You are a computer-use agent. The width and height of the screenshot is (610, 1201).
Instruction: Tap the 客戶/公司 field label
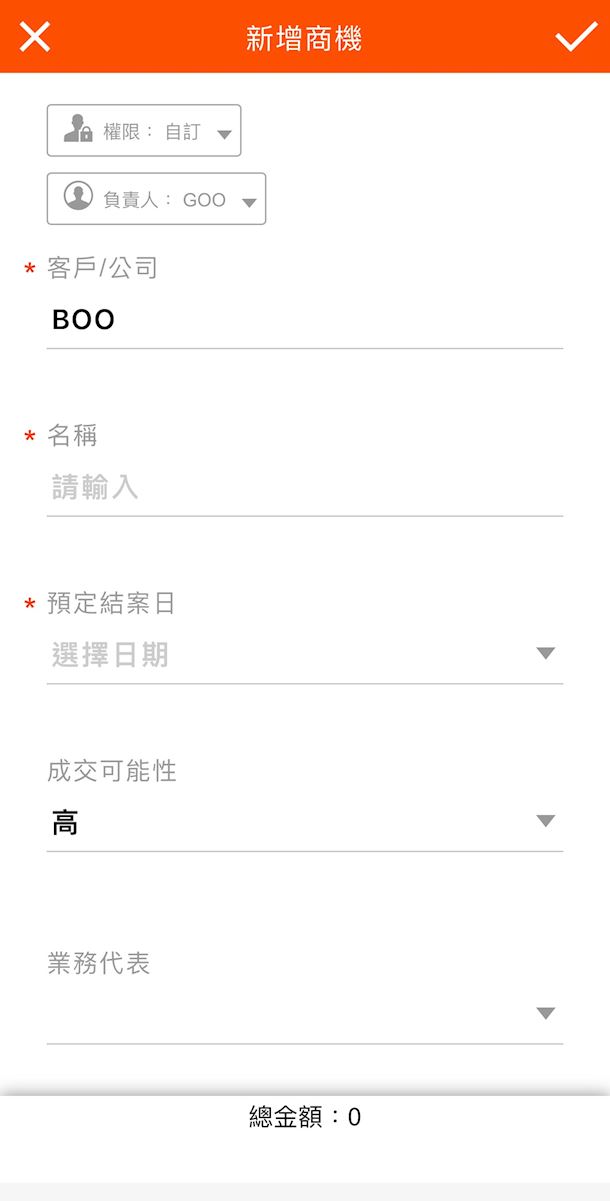coord(103,268)
